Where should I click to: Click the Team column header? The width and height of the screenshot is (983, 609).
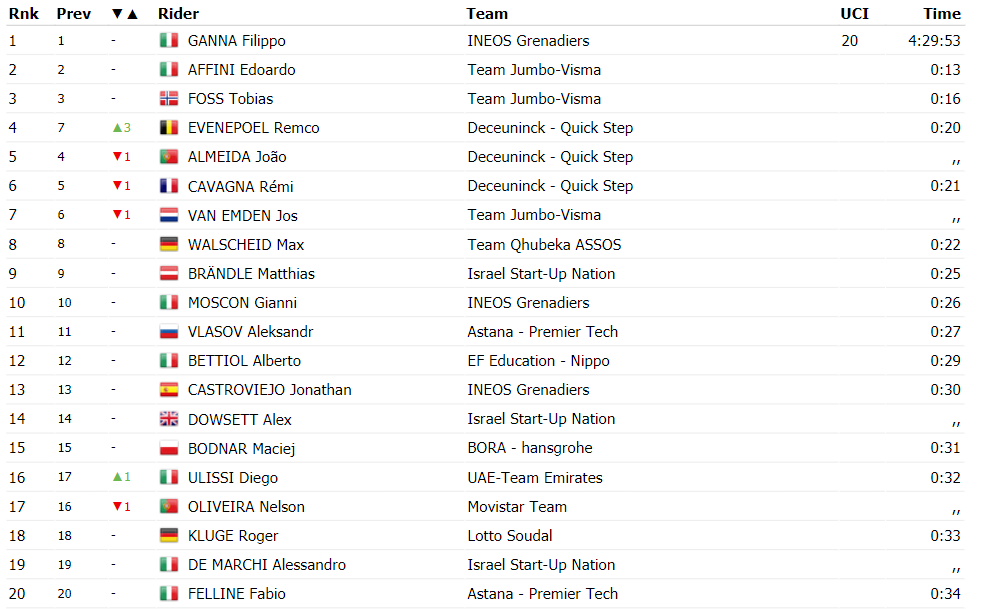tap(487, 14)
